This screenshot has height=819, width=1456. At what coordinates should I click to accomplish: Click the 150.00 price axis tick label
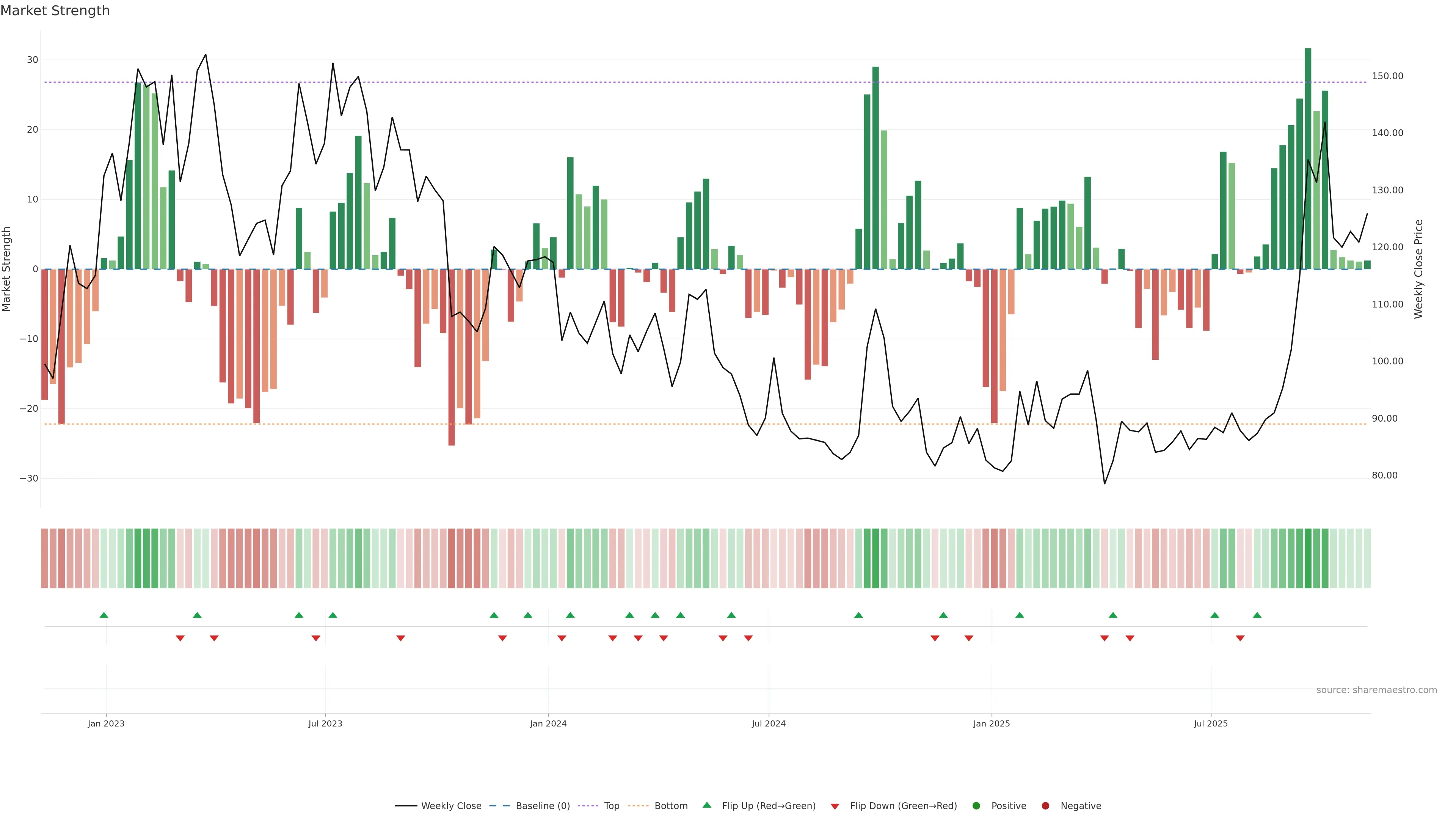coord(1387,76)
